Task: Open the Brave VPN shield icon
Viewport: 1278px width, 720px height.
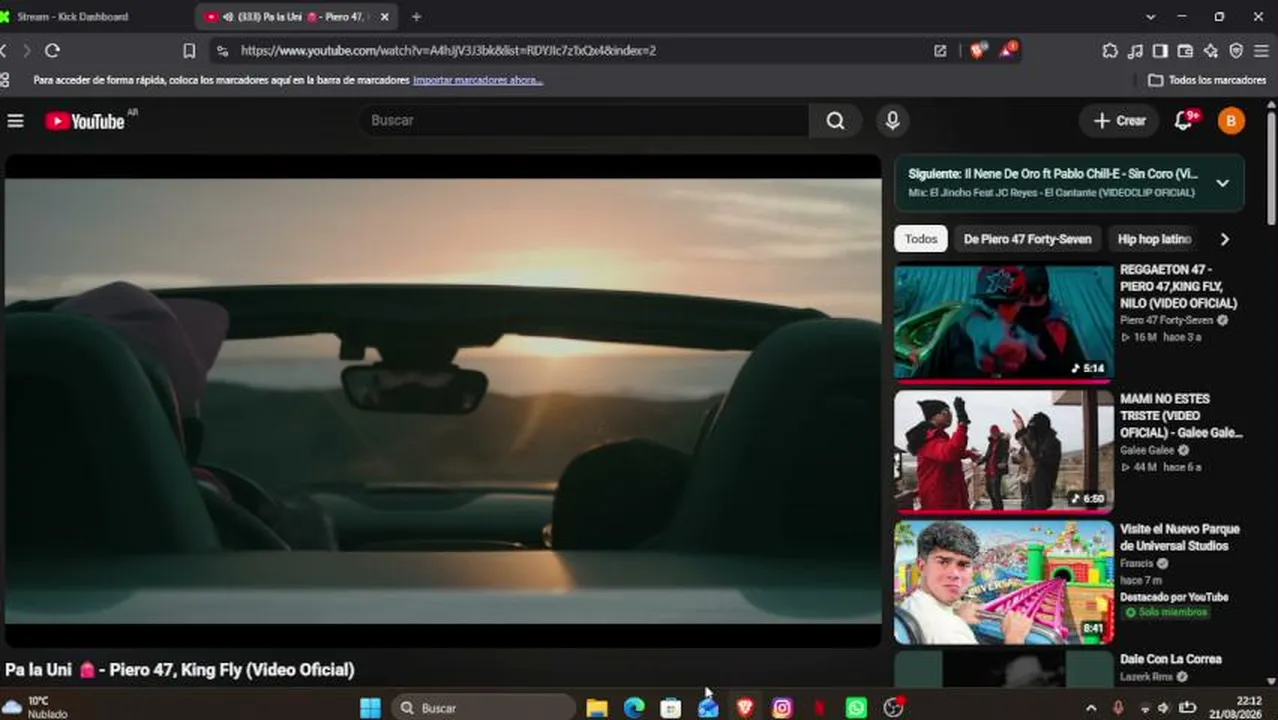Action: tap(1236, 50)
